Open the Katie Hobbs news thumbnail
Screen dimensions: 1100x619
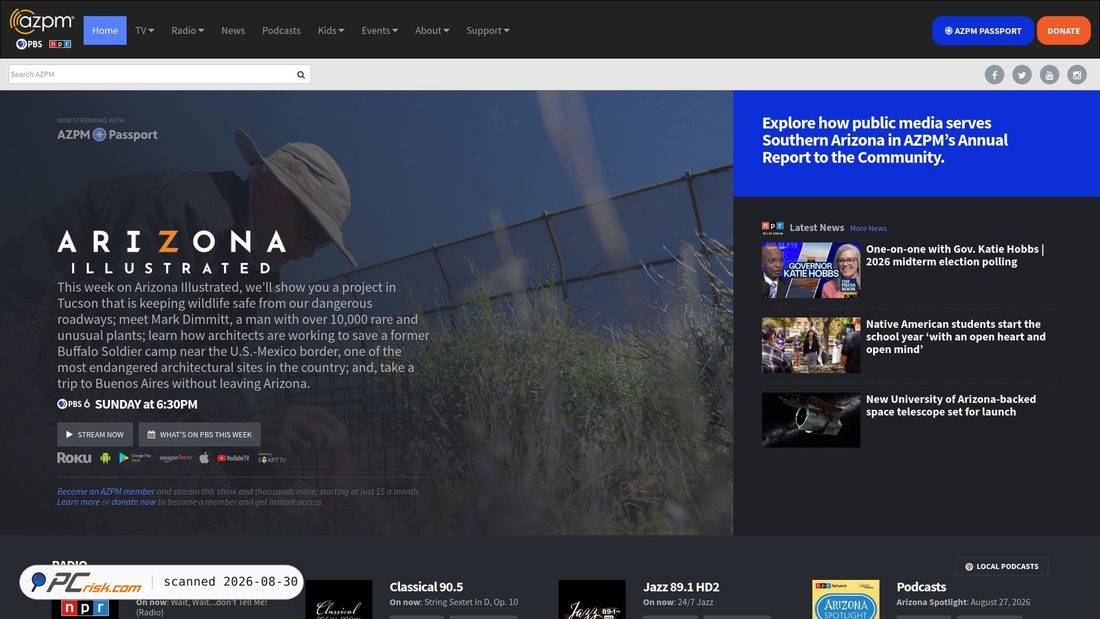(811, 270)
